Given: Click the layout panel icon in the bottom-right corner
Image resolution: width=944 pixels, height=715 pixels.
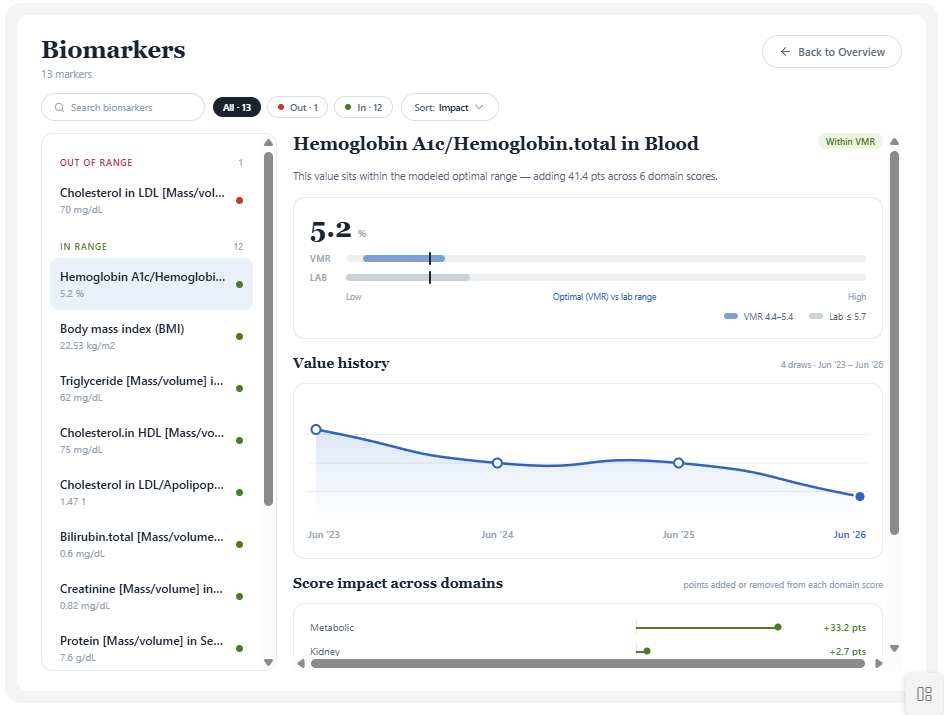Looking at the screenshot, I should pyautogui.click(x=924, y=694).
